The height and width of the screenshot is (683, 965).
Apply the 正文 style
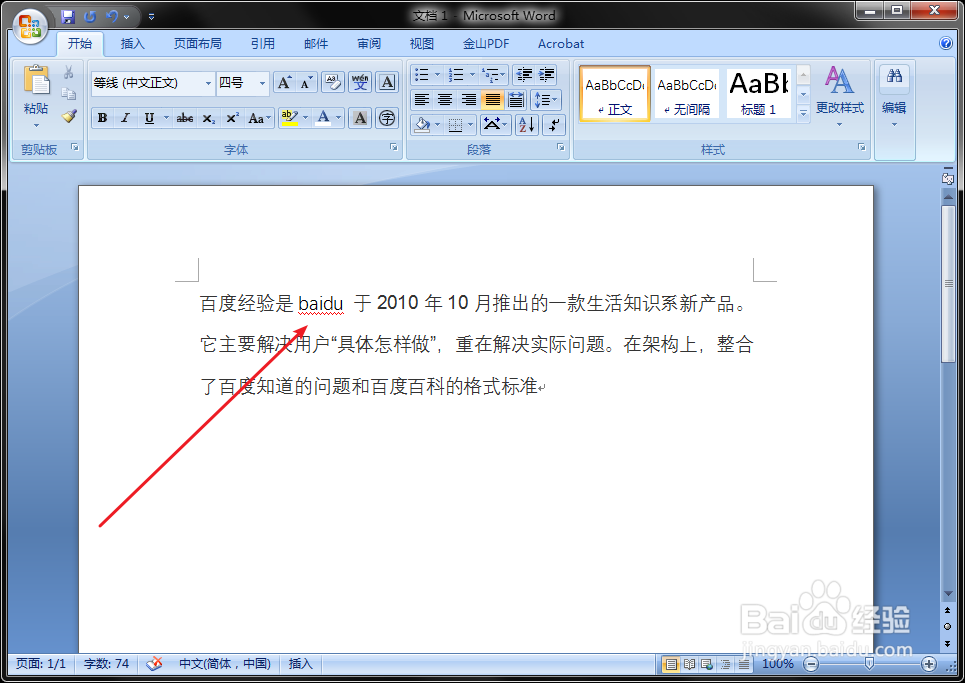[x=615, y=94]
